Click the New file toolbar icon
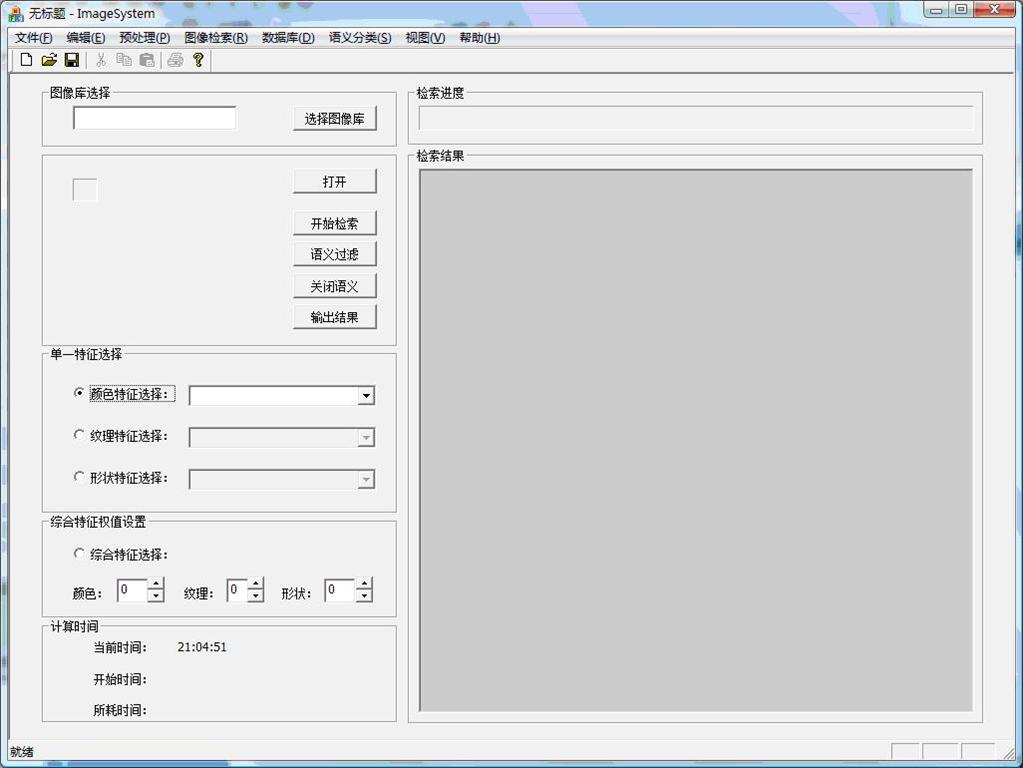Image resolution: width=1023 pixels, height=768 pixels. tap(26, 60)
